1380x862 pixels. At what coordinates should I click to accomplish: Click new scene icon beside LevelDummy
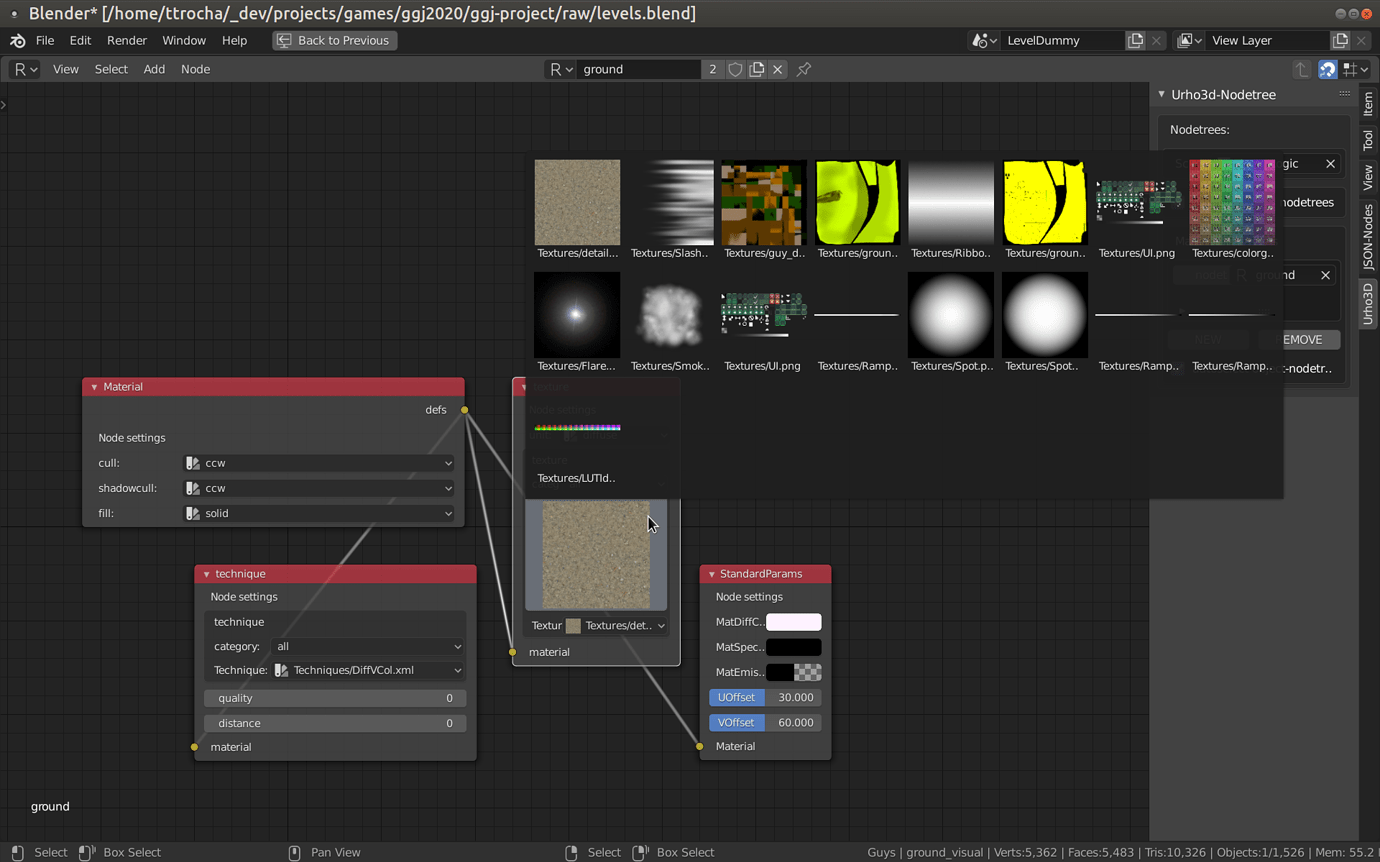[1135, 41]
